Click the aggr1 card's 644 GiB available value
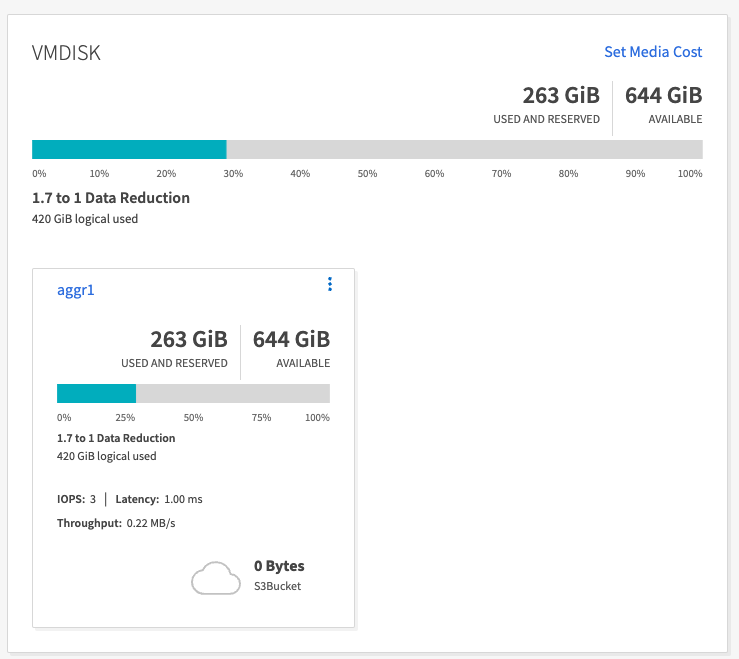The width and height of the screenshot is (739, 659). 291,339
